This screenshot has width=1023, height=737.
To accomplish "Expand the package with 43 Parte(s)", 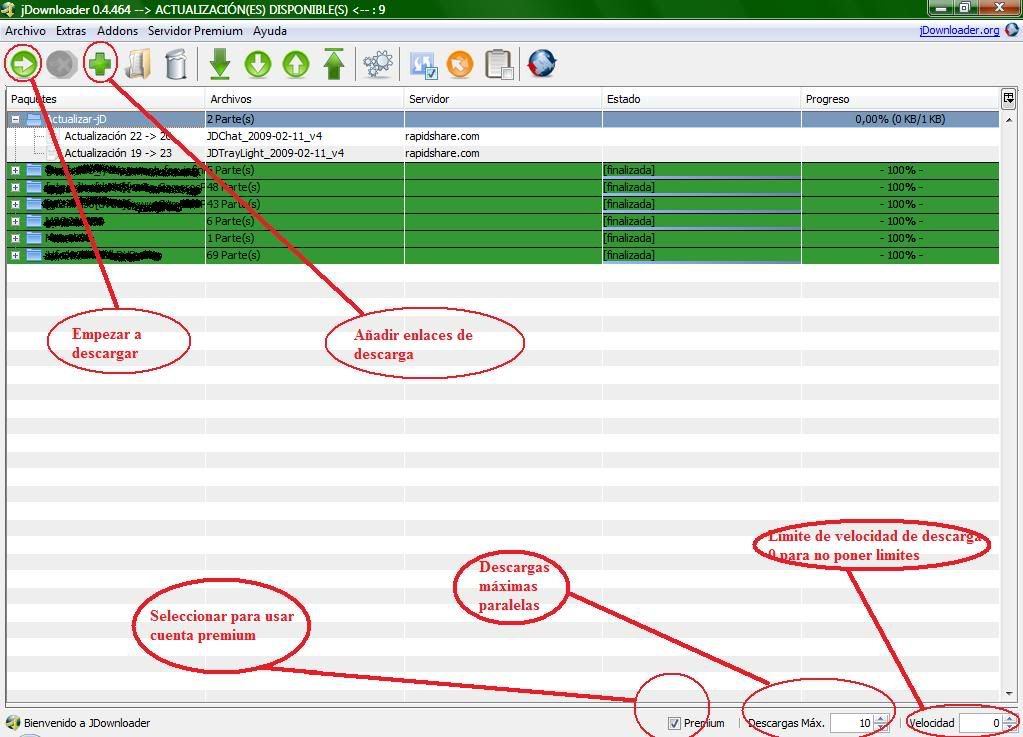I will 15,204.
